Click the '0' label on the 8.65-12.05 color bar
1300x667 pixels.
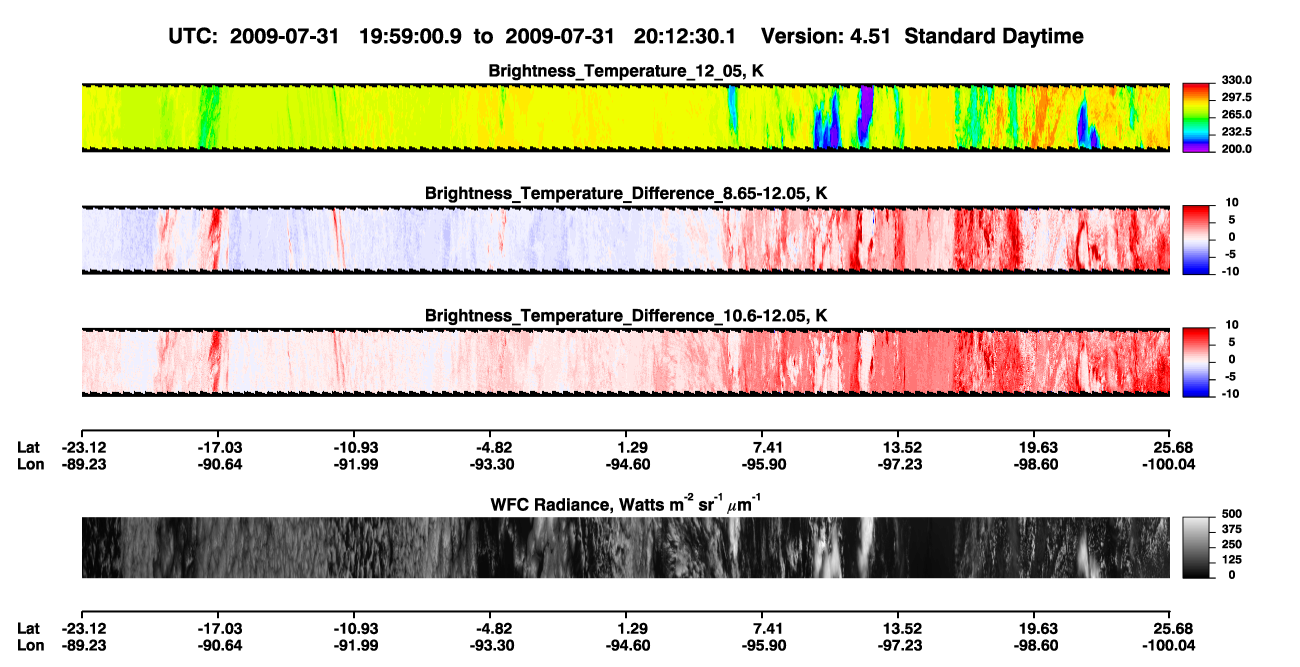pyautogui.click(x=1232, y=237)
